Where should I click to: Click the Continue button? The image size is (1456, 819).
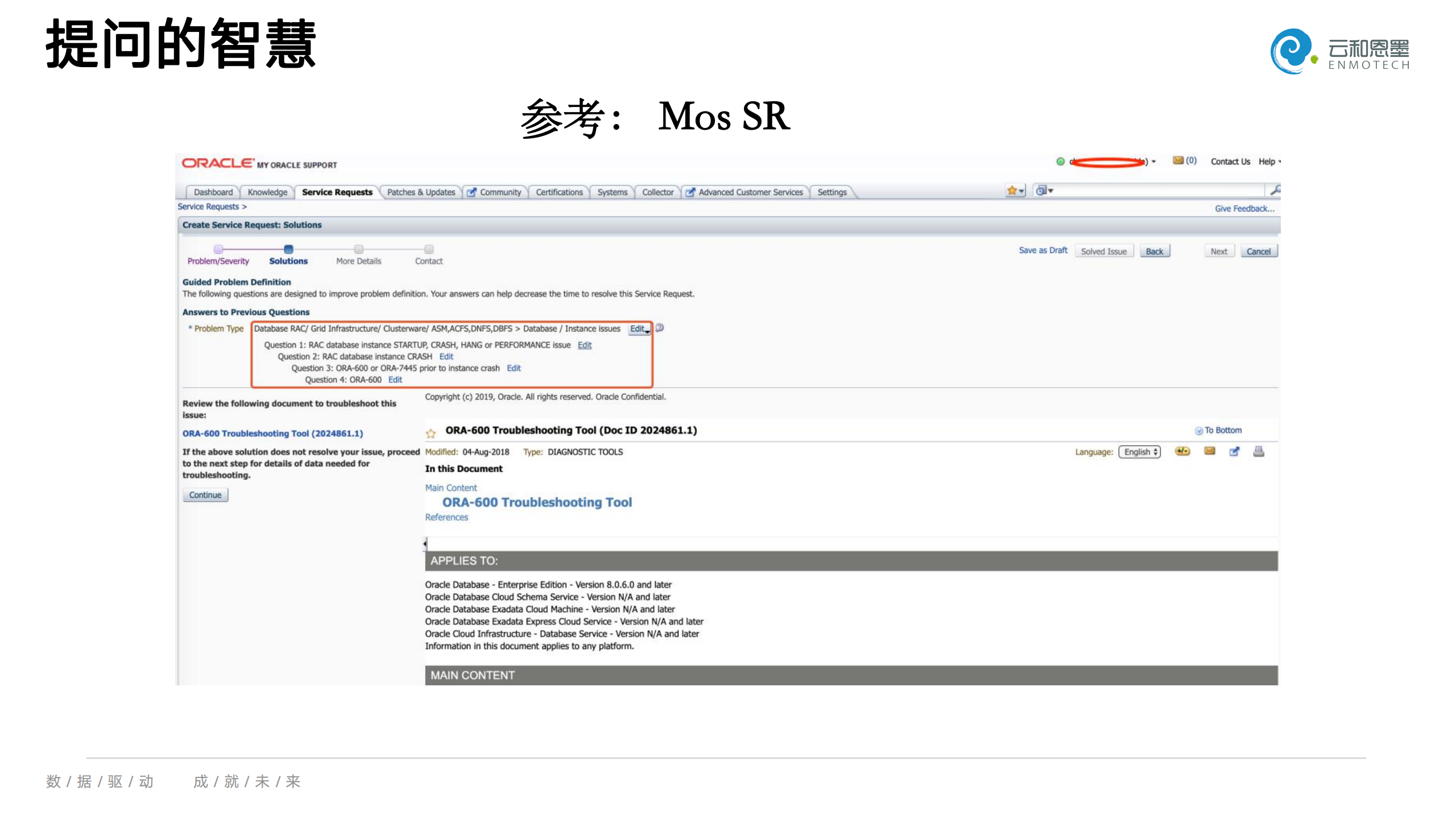pyautogui.click(x=205, y=495)
